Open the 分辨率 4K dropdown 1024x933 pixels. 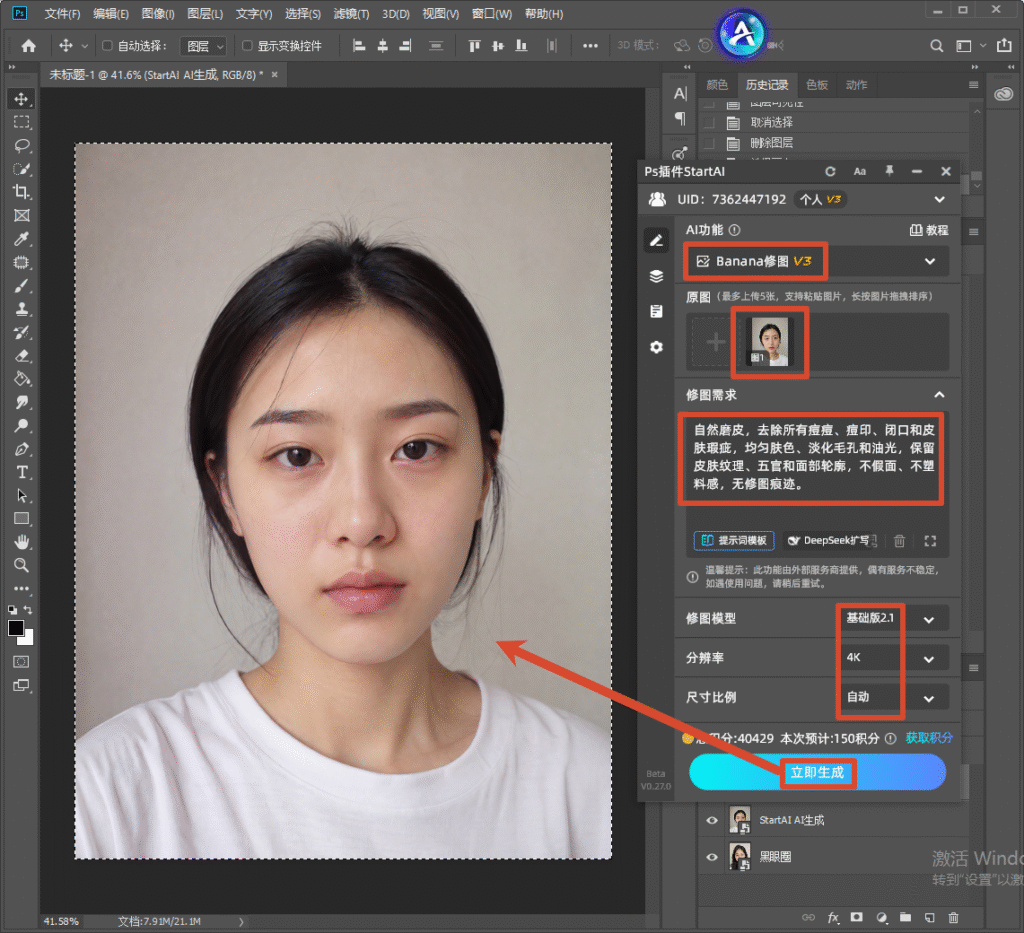[x=893, y=658]
